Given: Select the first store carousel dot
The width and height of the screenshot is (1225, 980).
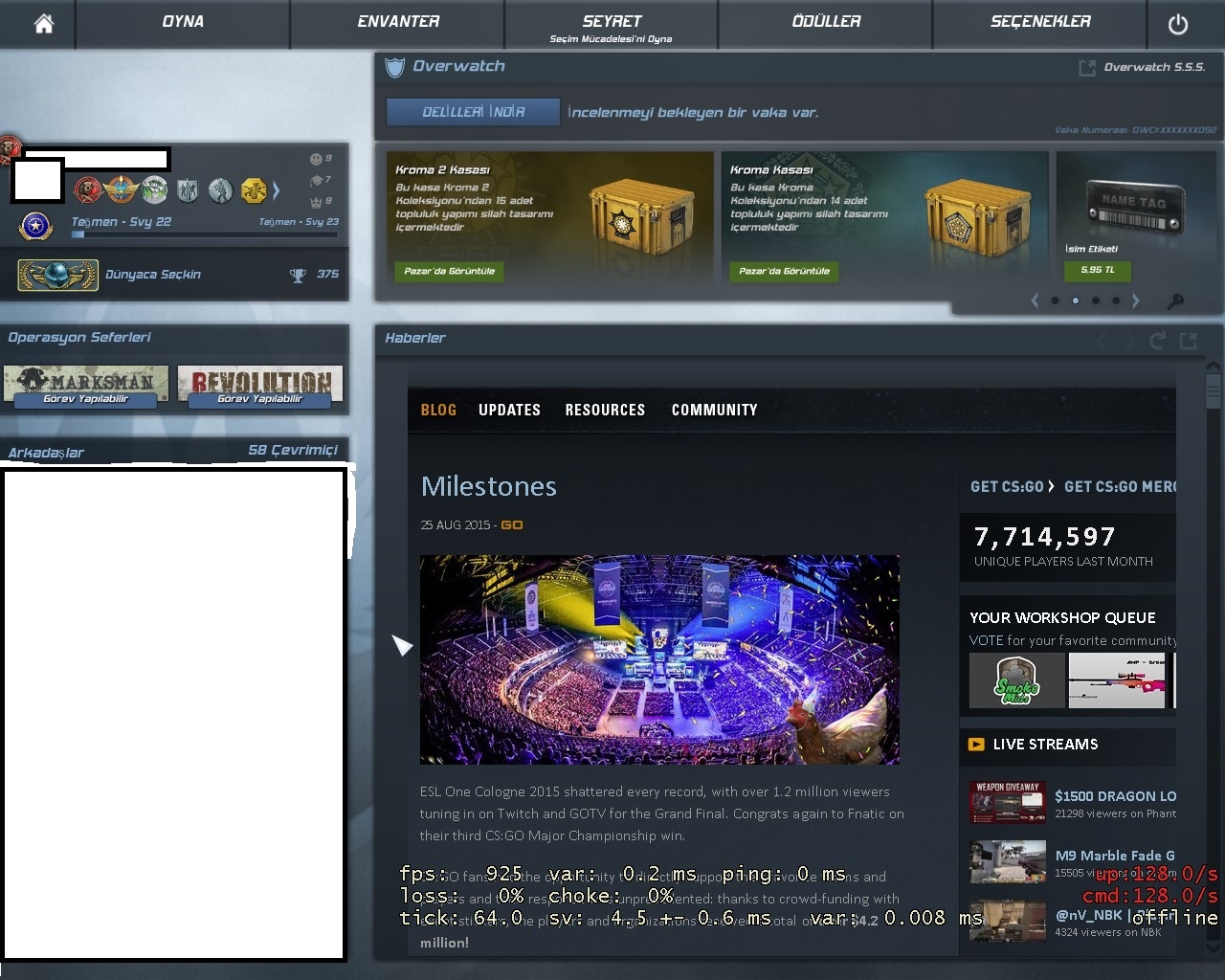Looking at the screenshot, I should pos(1055,301).
